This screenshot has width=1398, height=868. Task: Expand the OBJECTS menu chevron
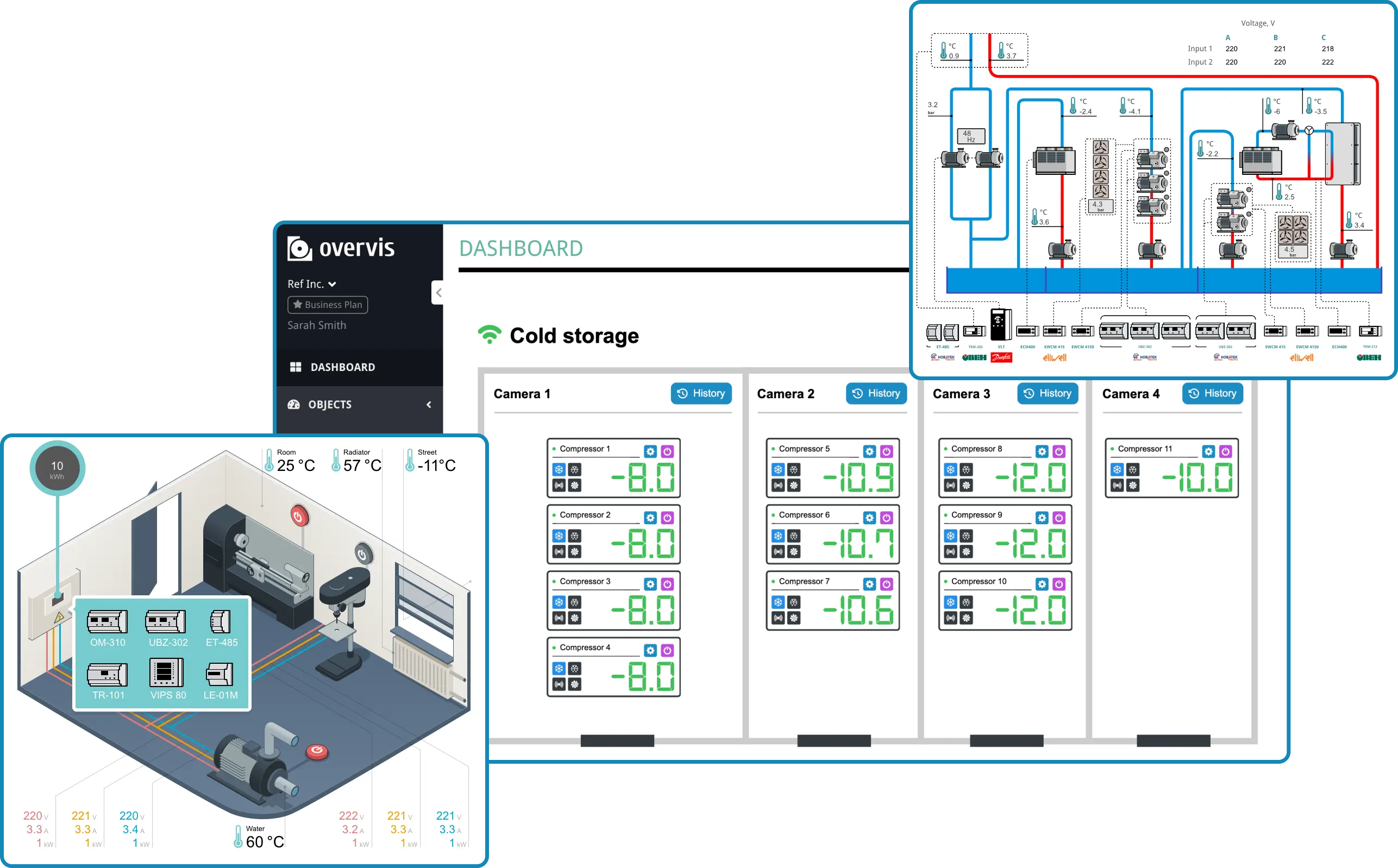click(429, 405)
